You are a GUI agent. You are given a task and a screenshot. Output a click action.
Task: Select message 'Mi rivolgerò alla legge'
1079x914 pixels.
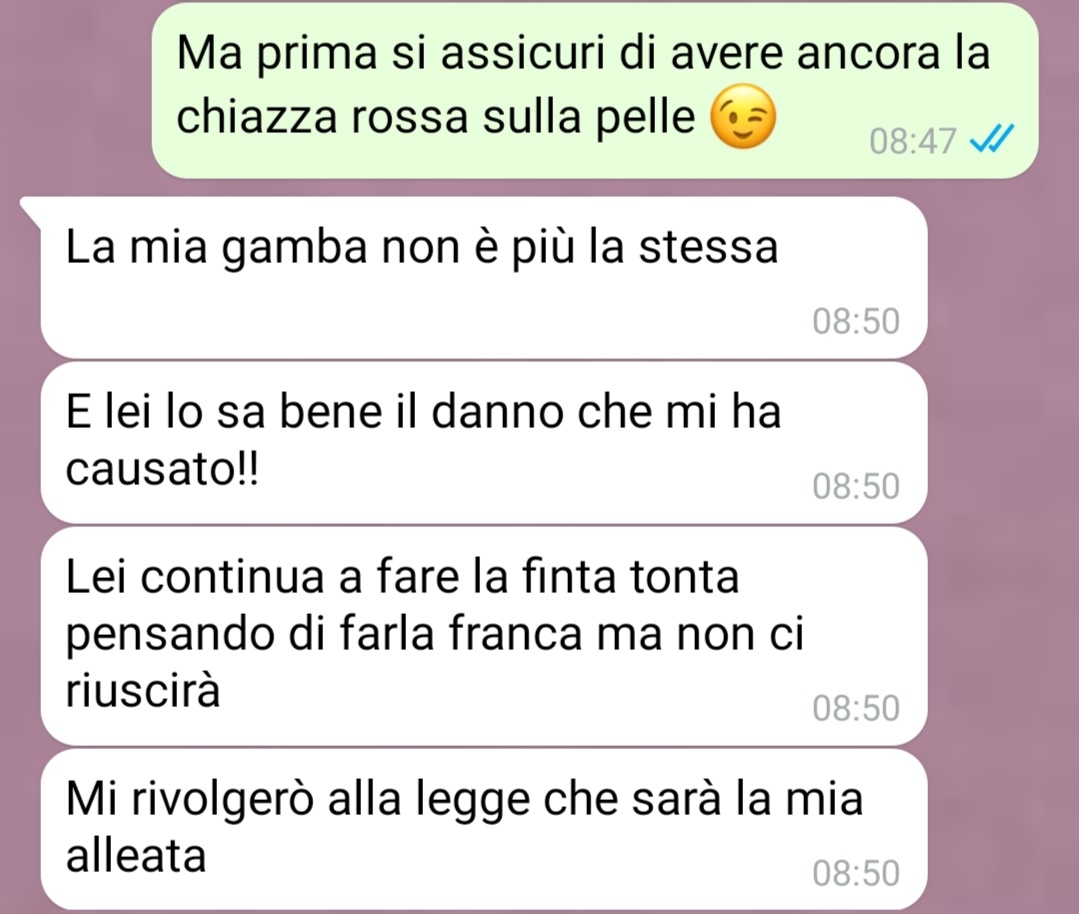(484, 829)
